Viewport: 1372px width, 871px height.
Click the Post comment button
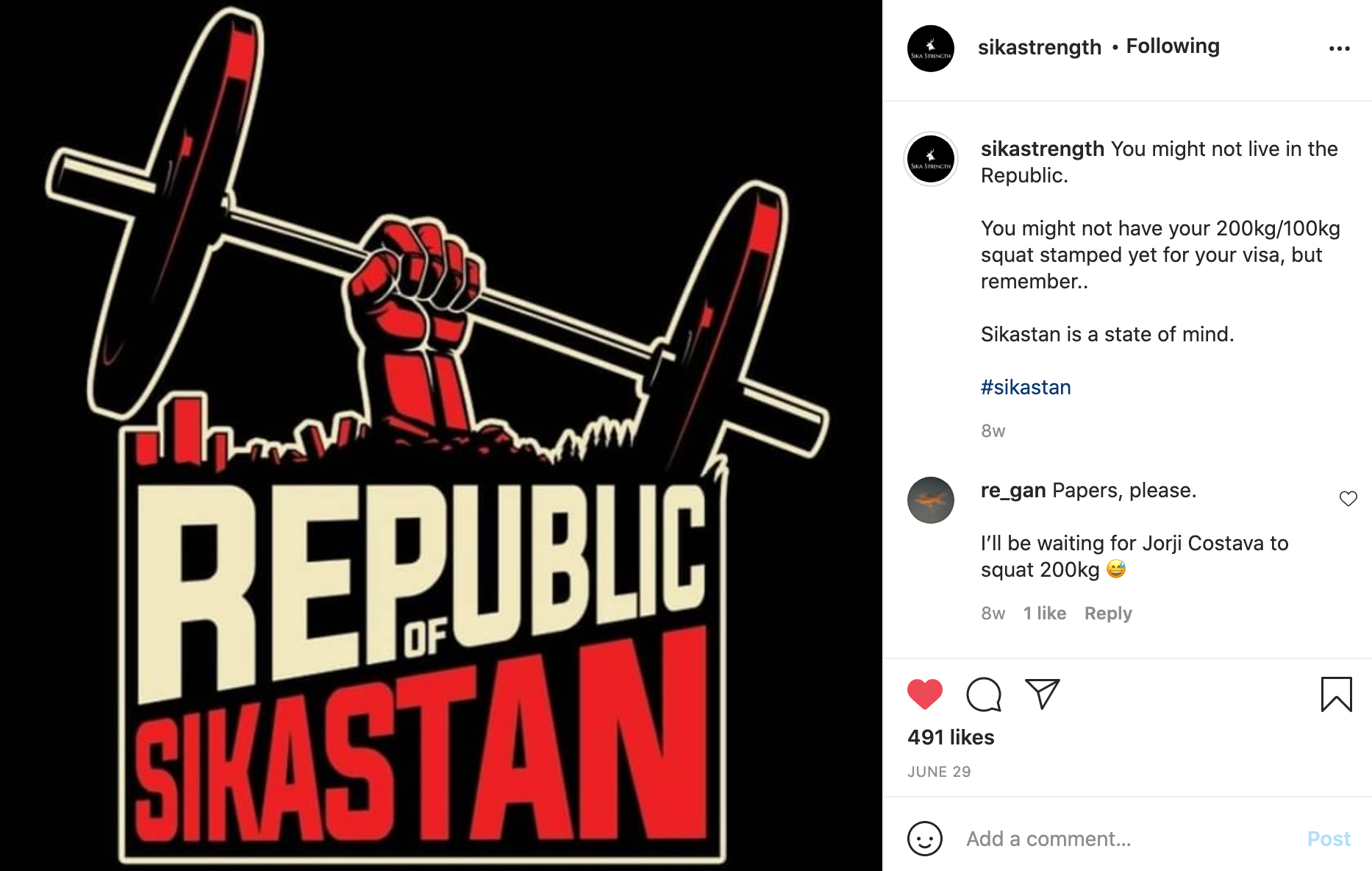(1329, 839)
